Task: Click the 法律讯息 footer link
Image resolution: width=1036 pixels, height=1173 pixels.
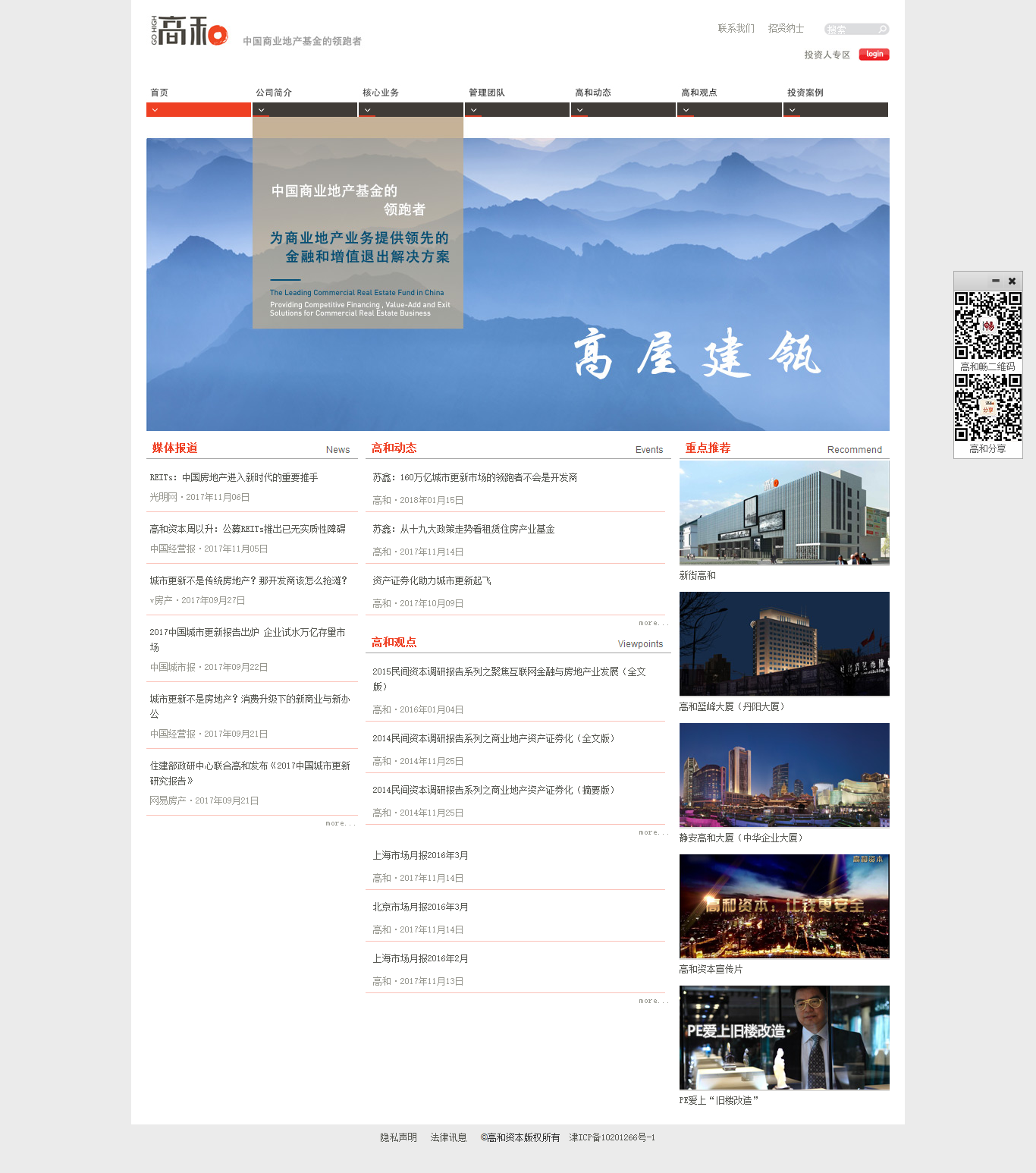Action: 449,1137
